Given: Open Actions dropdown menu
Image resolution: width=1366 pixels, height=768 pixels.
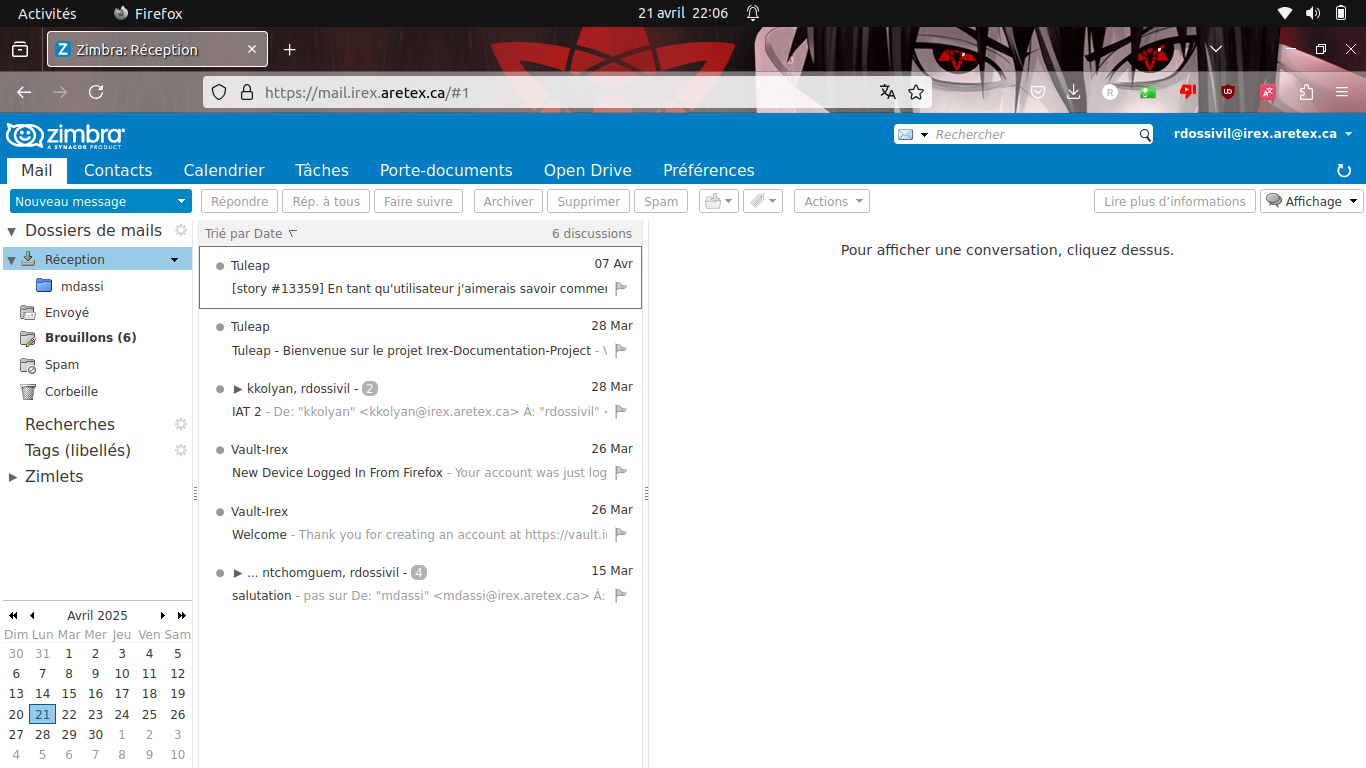Looking at the screenshot, I should 832,201.
